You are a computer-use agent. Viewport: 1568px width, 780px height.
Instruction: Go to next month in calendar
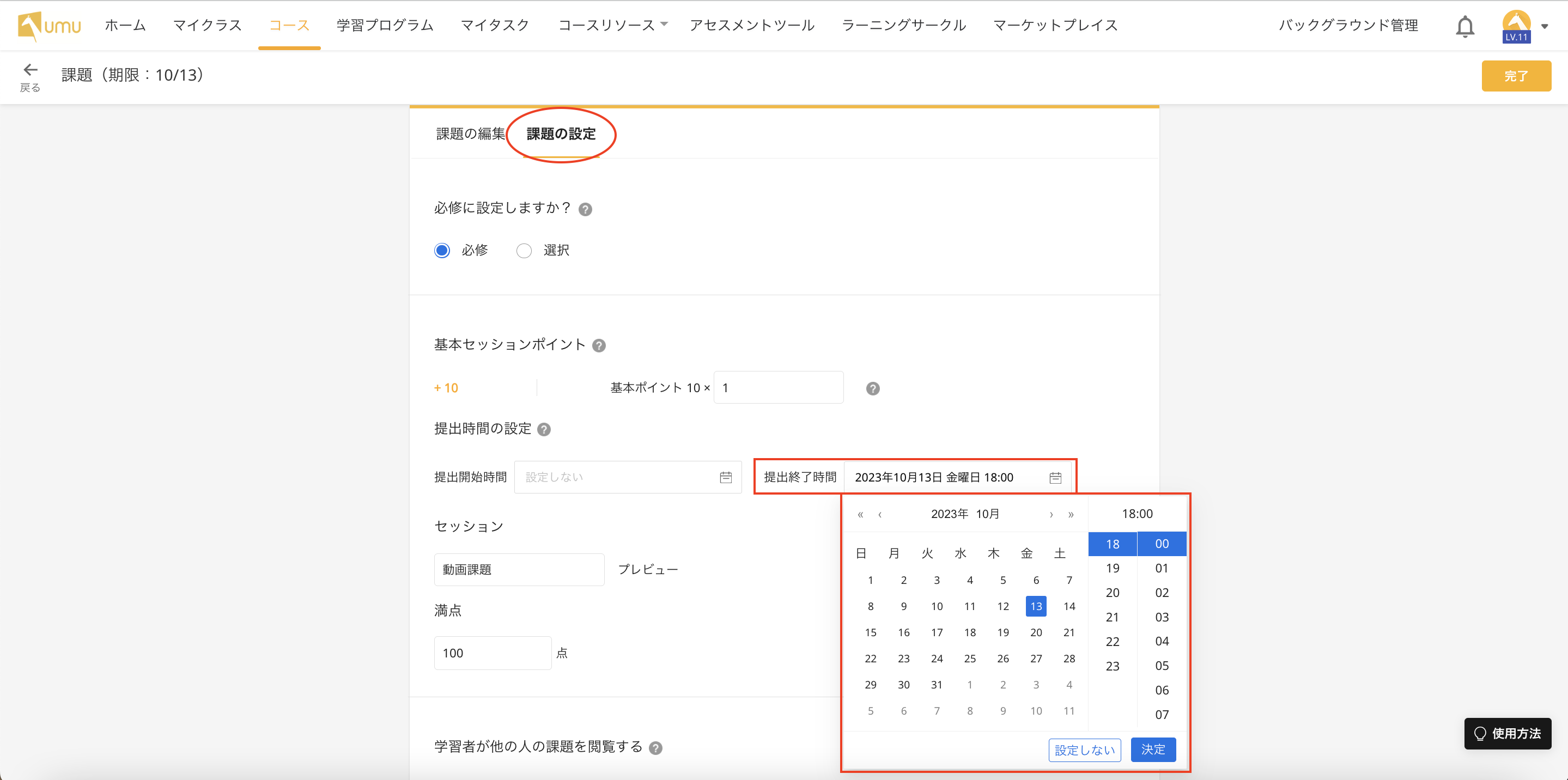pyautogui.click(x=1051, y=515)
